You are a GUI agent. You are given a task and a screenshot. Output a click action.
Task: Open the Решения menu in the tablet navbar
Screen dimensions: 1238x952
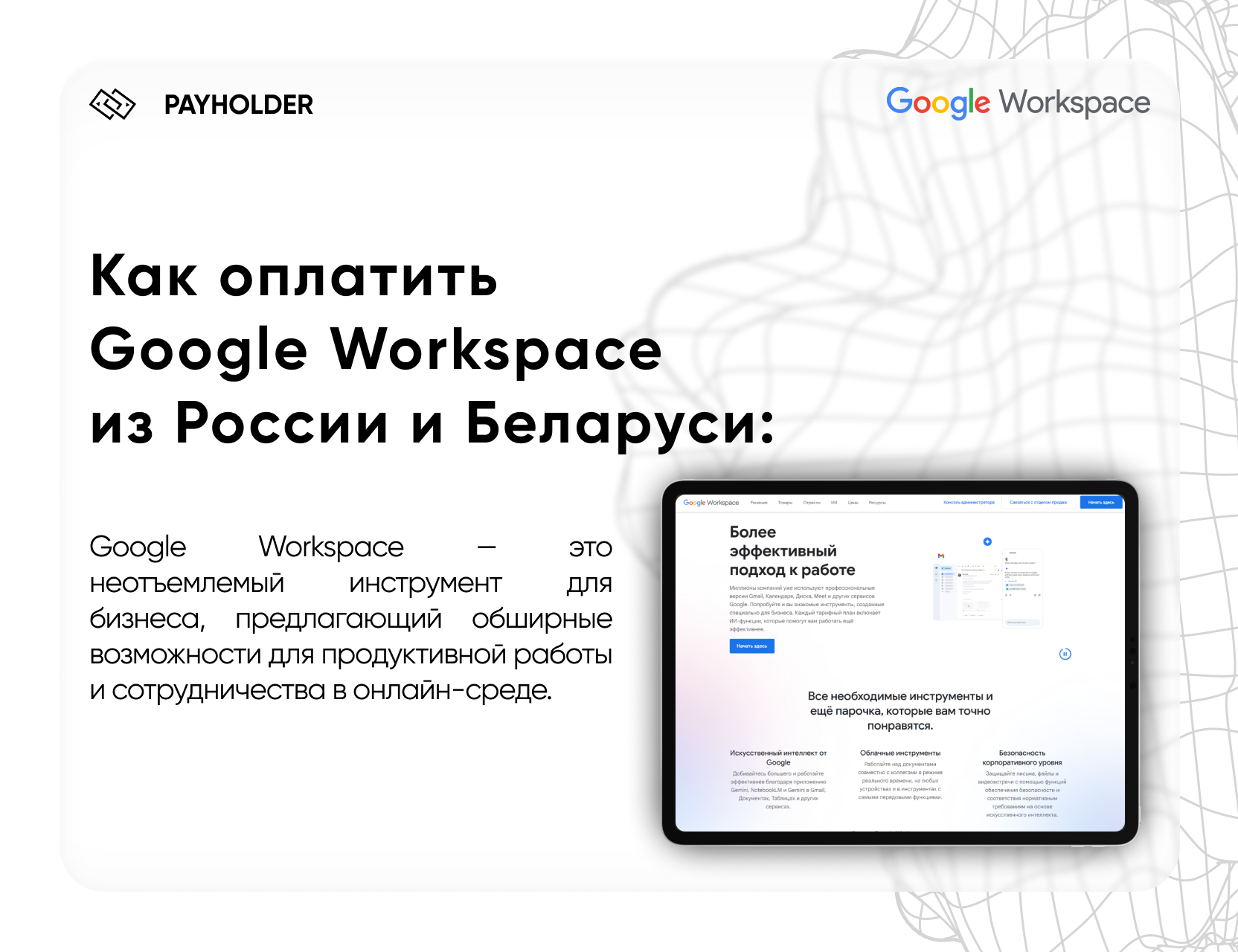point(759,503)
